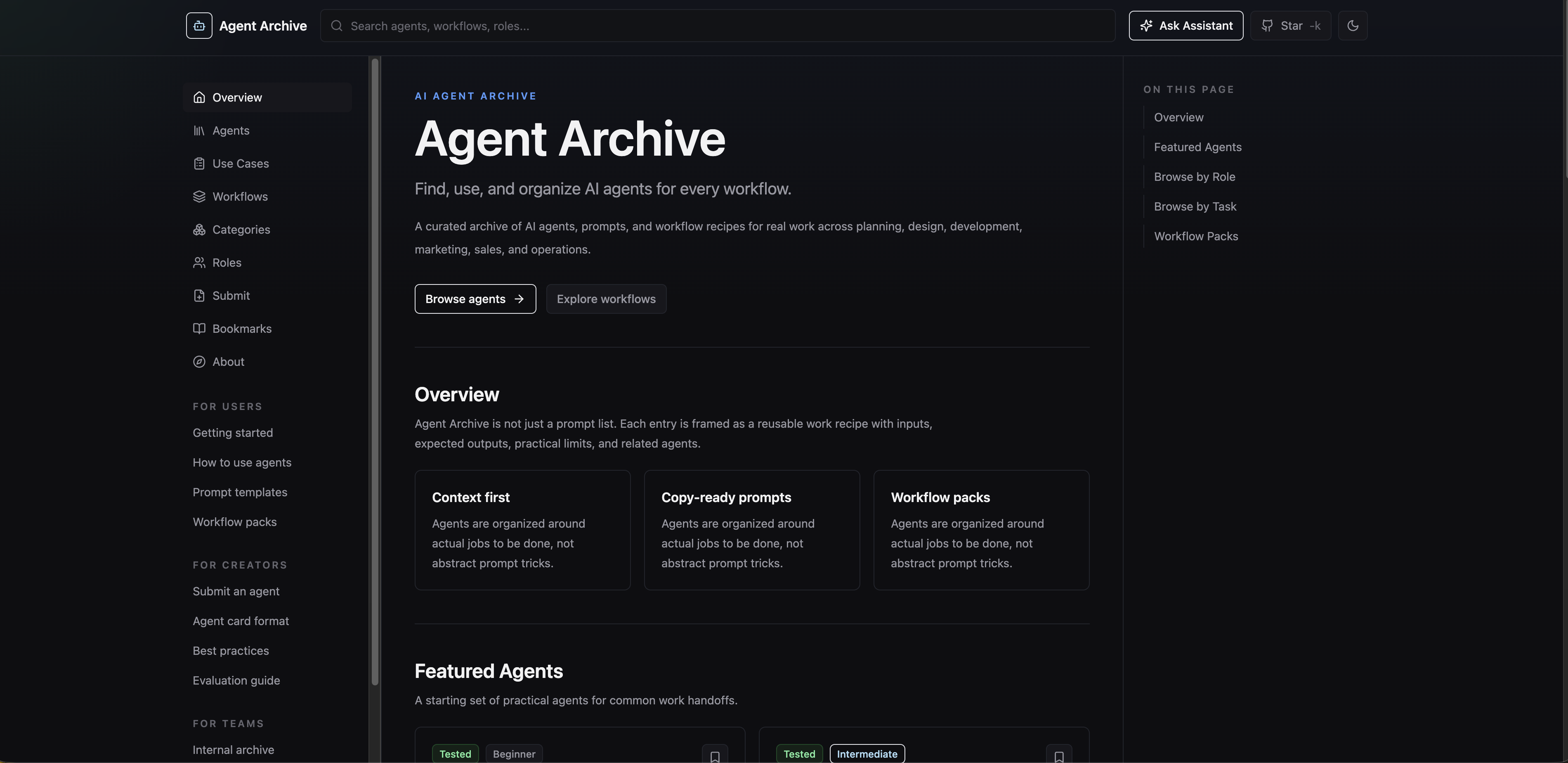
Task: Open the Agents sidebar item
Action: pyautogui.click(x=267, y=130)
